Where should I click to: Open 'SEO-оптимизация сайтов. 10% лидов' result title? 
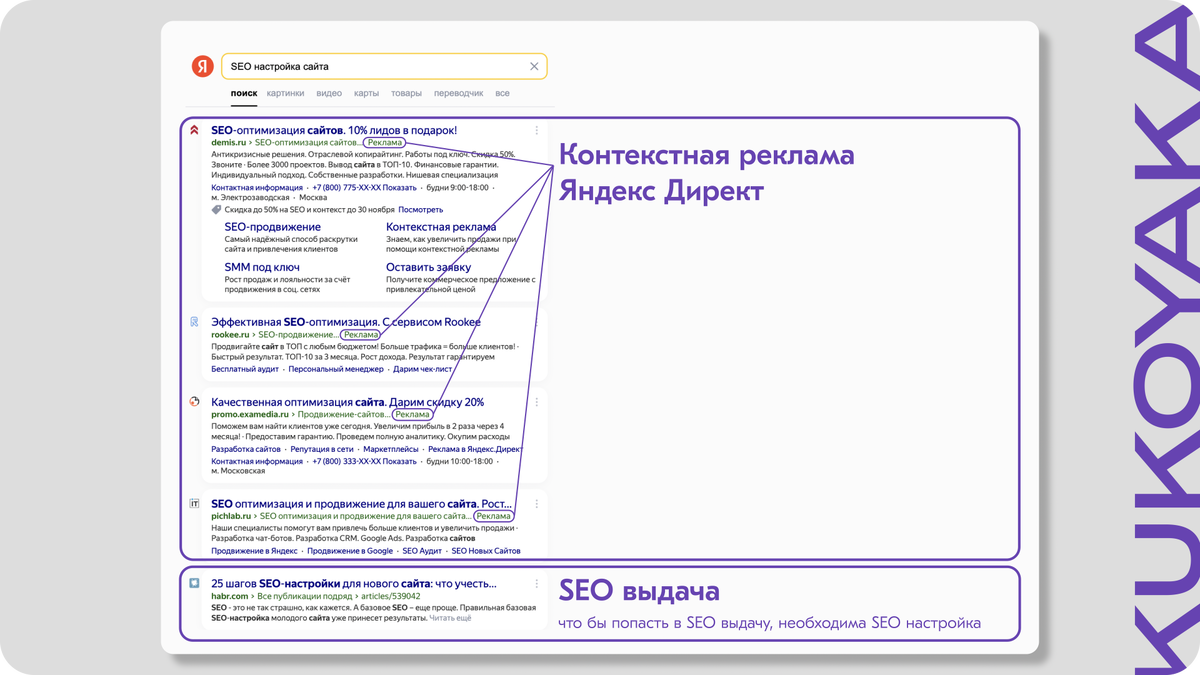pyautogui.click(x=334, y=130)
